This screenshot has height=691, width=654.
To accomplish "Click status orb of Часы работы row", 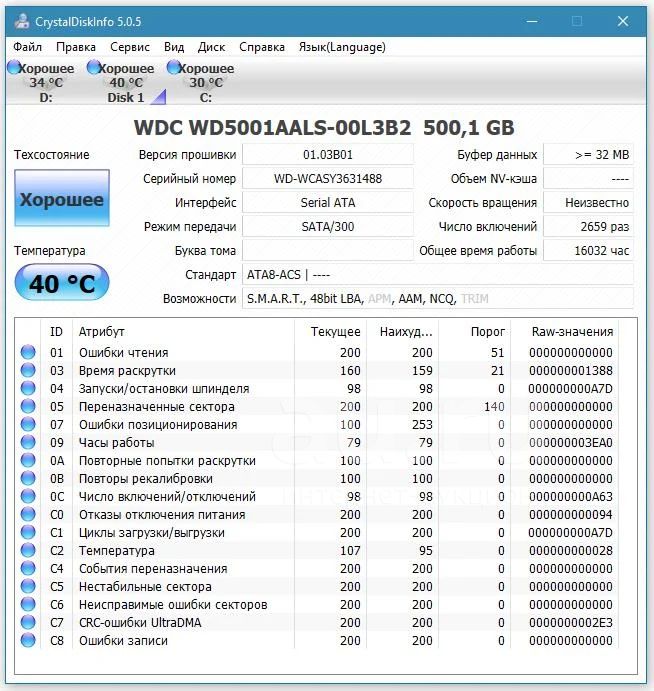I will pos(28,442).
